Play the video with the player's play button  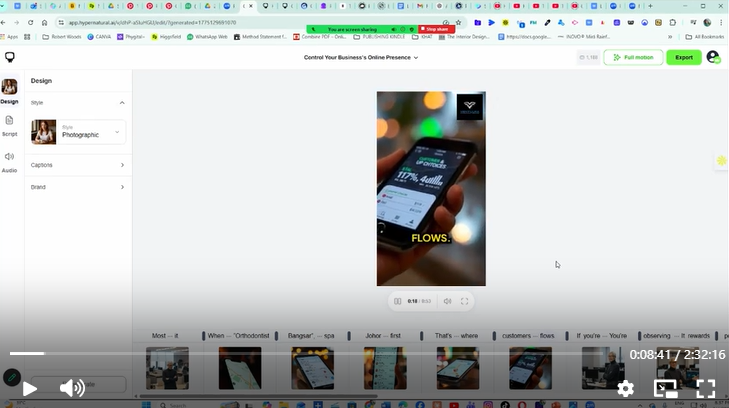coord(29,388)
